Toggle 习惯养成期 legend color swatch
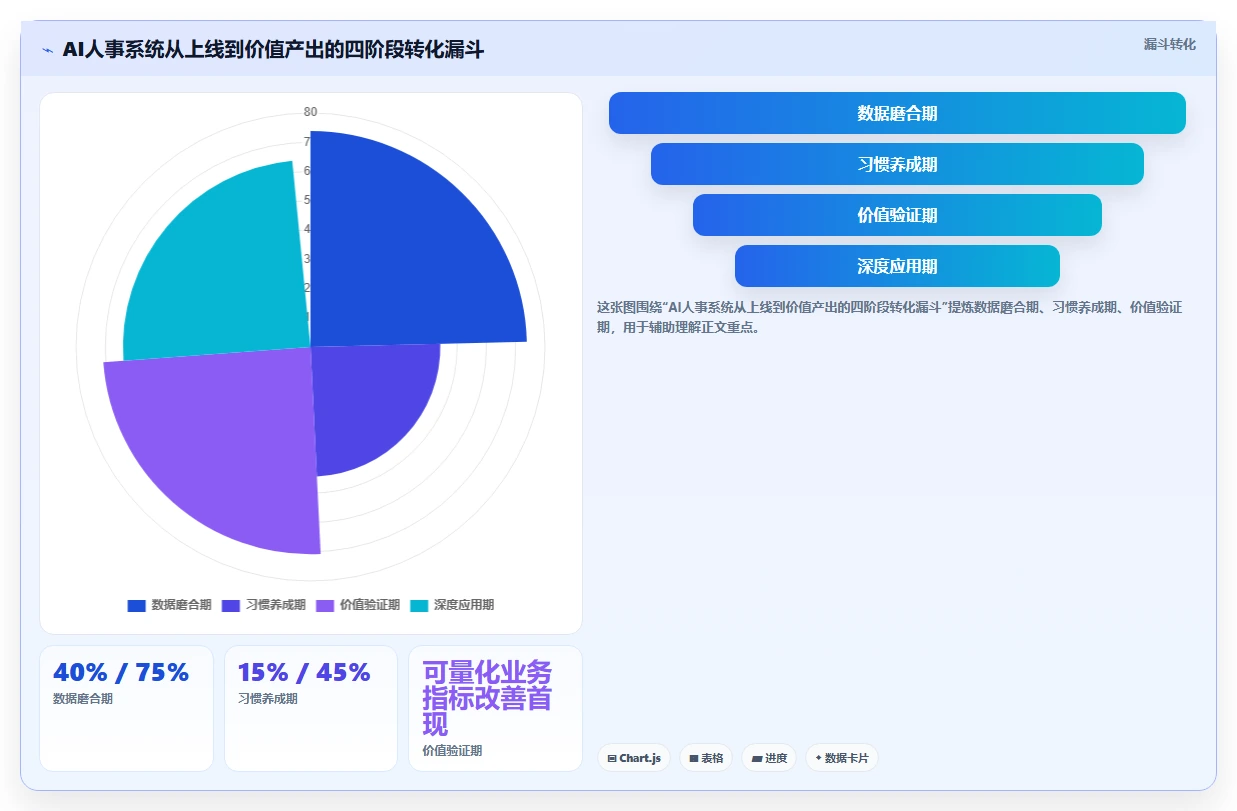This screenshot has width=1237, height=811. click(231, 605)
